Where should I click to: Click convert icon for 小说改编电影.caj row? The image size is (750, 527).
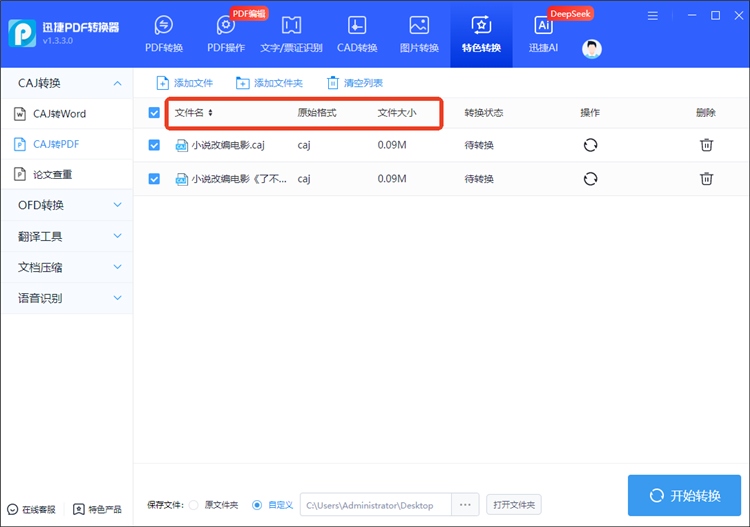(x=590, y=145)
